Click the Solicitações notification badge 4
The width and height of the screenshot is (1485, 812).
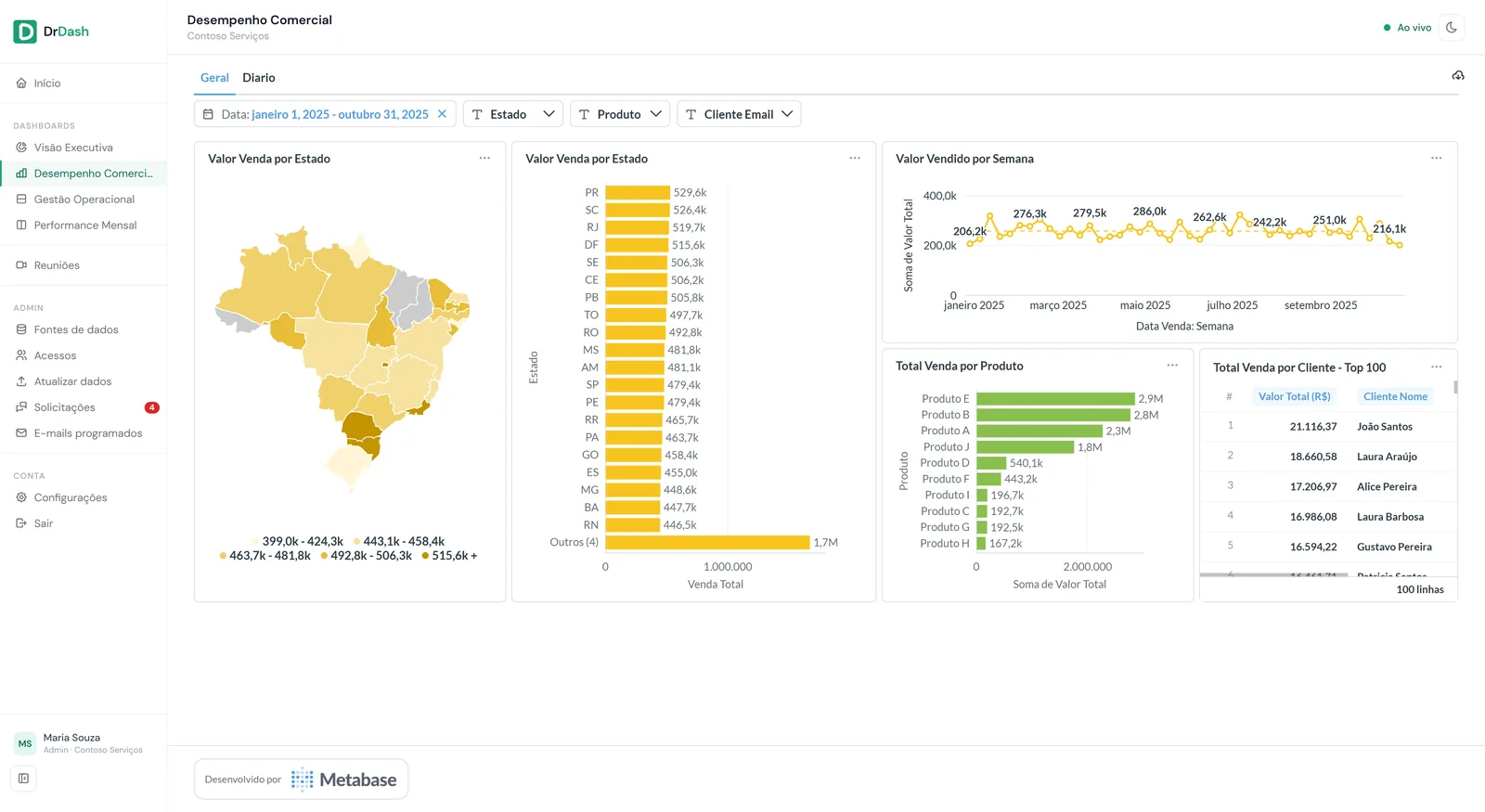click(x=152, y=407)
